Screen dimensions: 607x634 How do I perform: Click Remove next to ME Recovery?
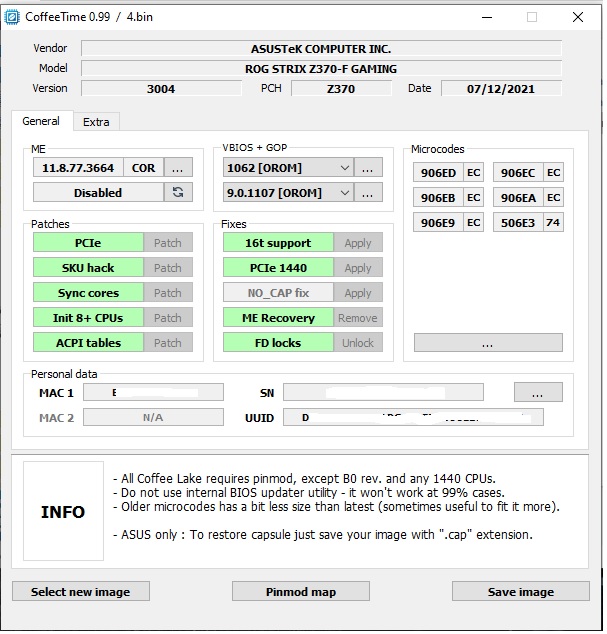[358, 318]
